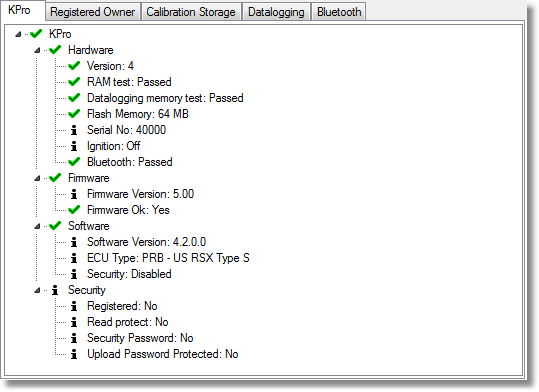Click the green check beside KPro root

[x=36, y=34]
